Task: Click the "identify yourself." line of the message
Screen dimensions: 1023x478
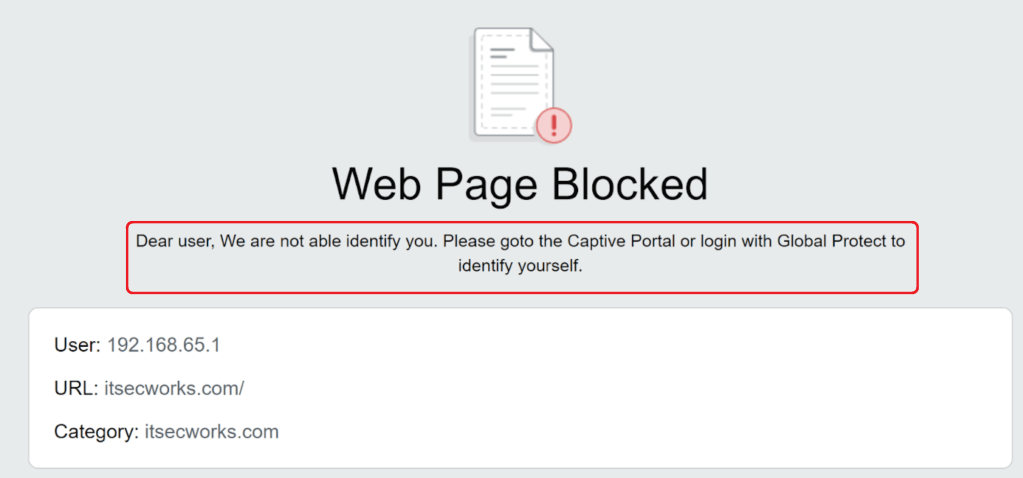Action: coord(520,267)
